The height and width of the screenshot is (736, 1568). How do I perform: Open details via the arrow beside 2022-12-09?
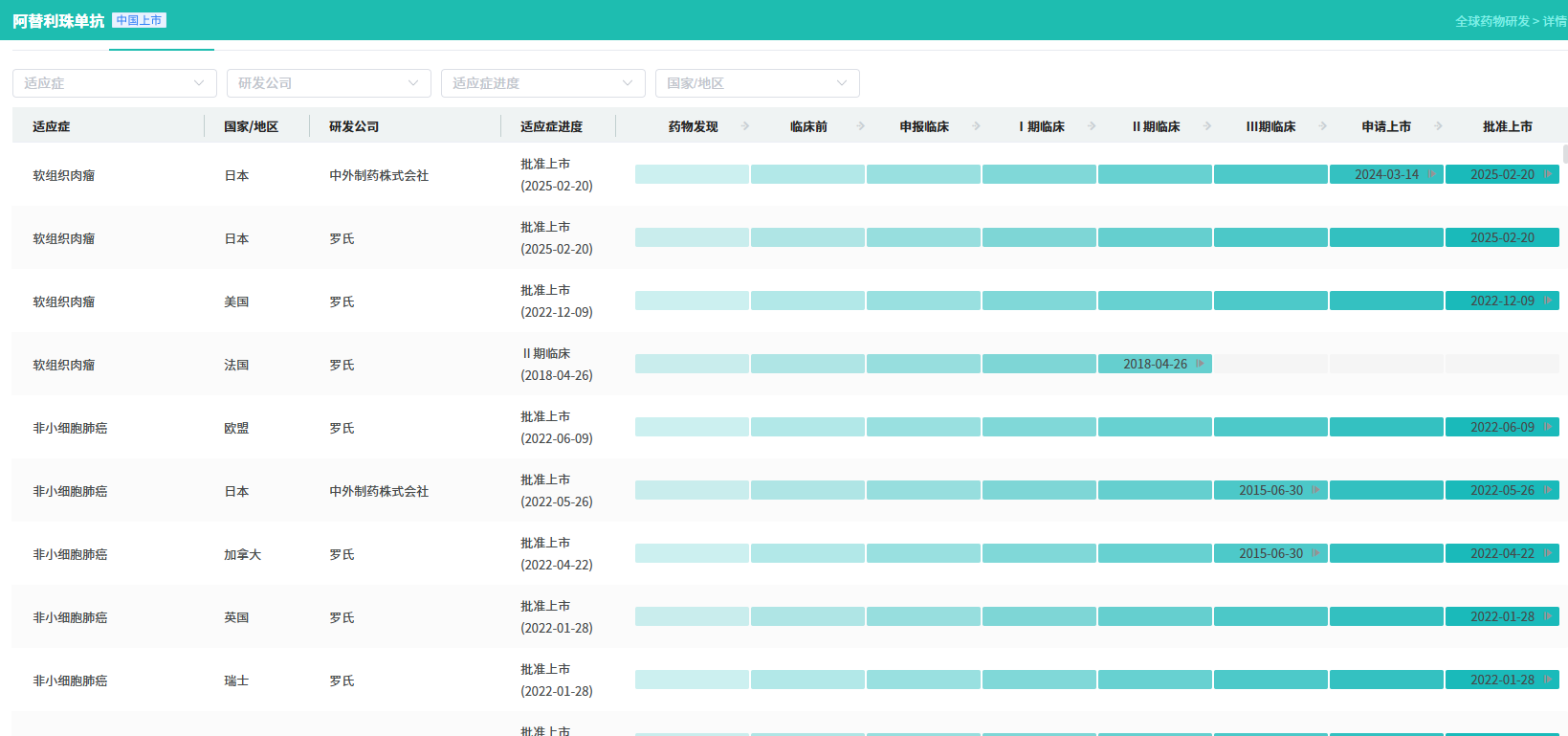[1547, 301]
